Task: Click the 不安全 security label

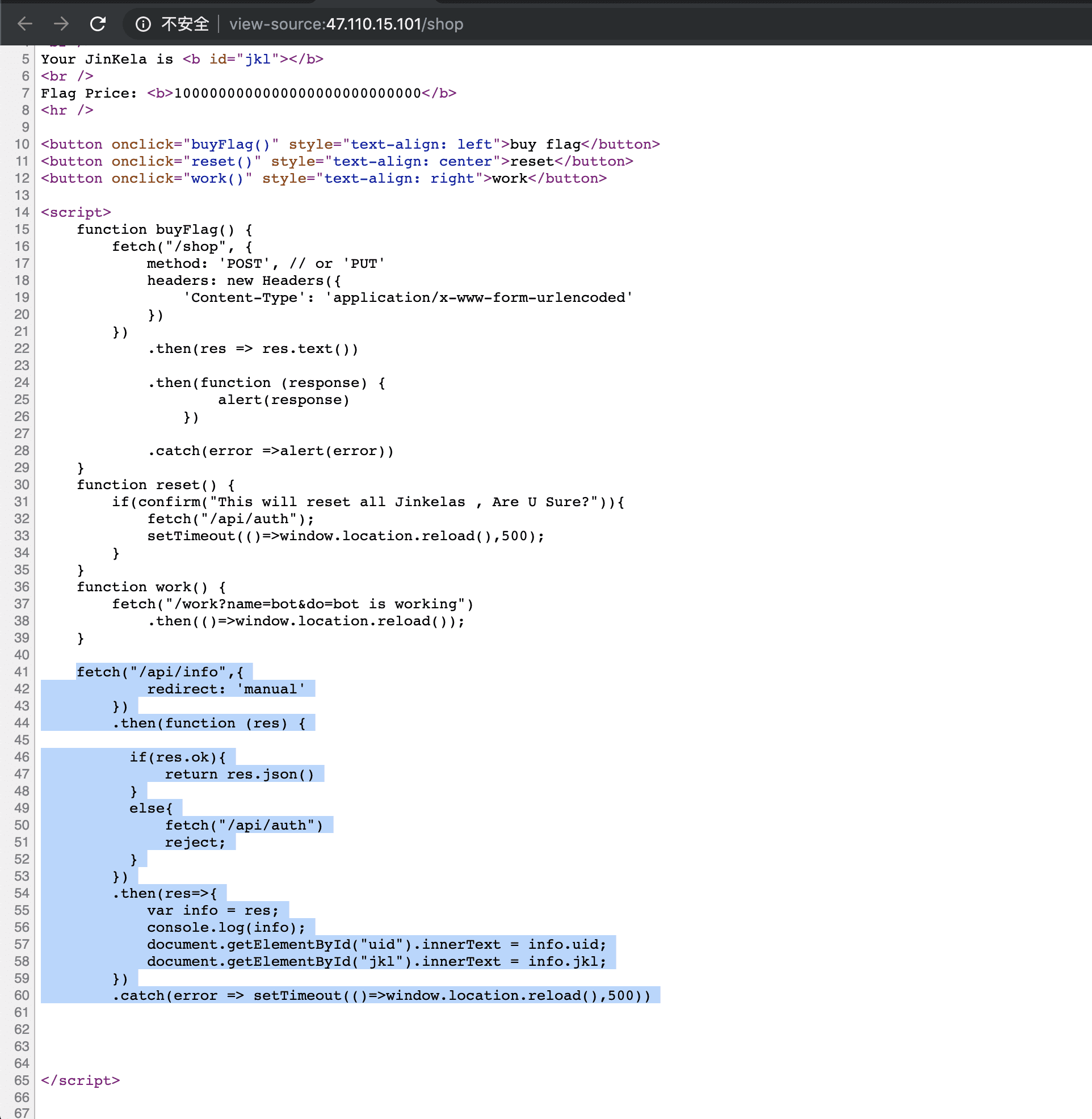Action: click(184, 24)
